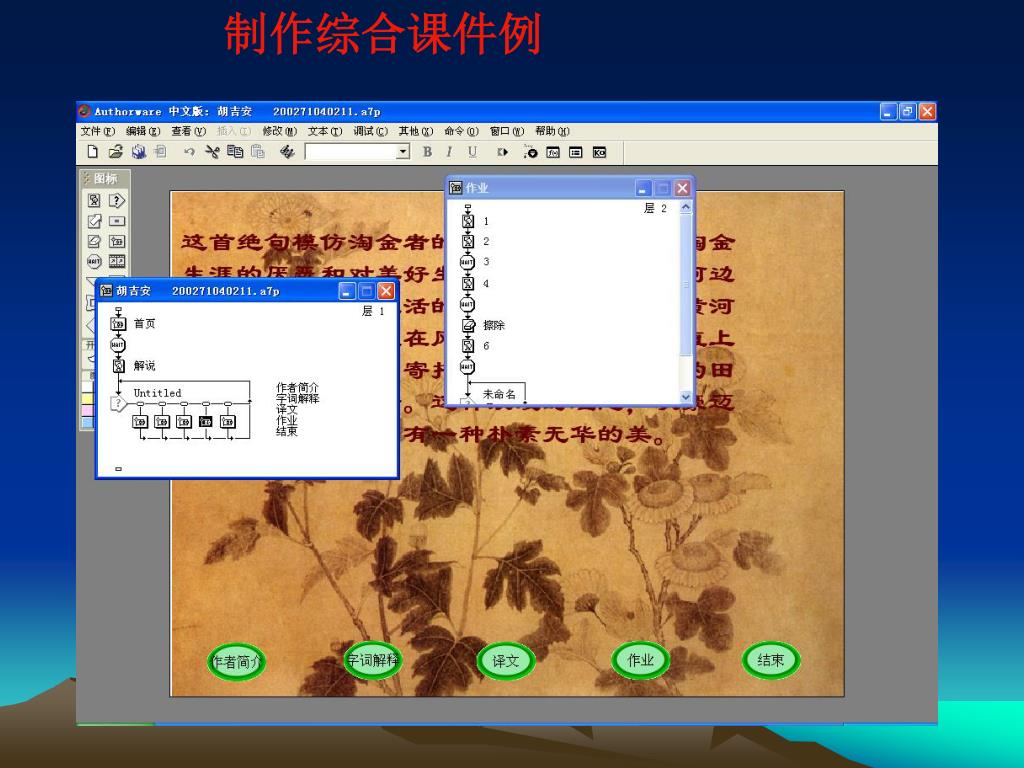Click the Undo toolbar icon
This screenshot has height=768, width=1024.
click(x=189, y=152)
